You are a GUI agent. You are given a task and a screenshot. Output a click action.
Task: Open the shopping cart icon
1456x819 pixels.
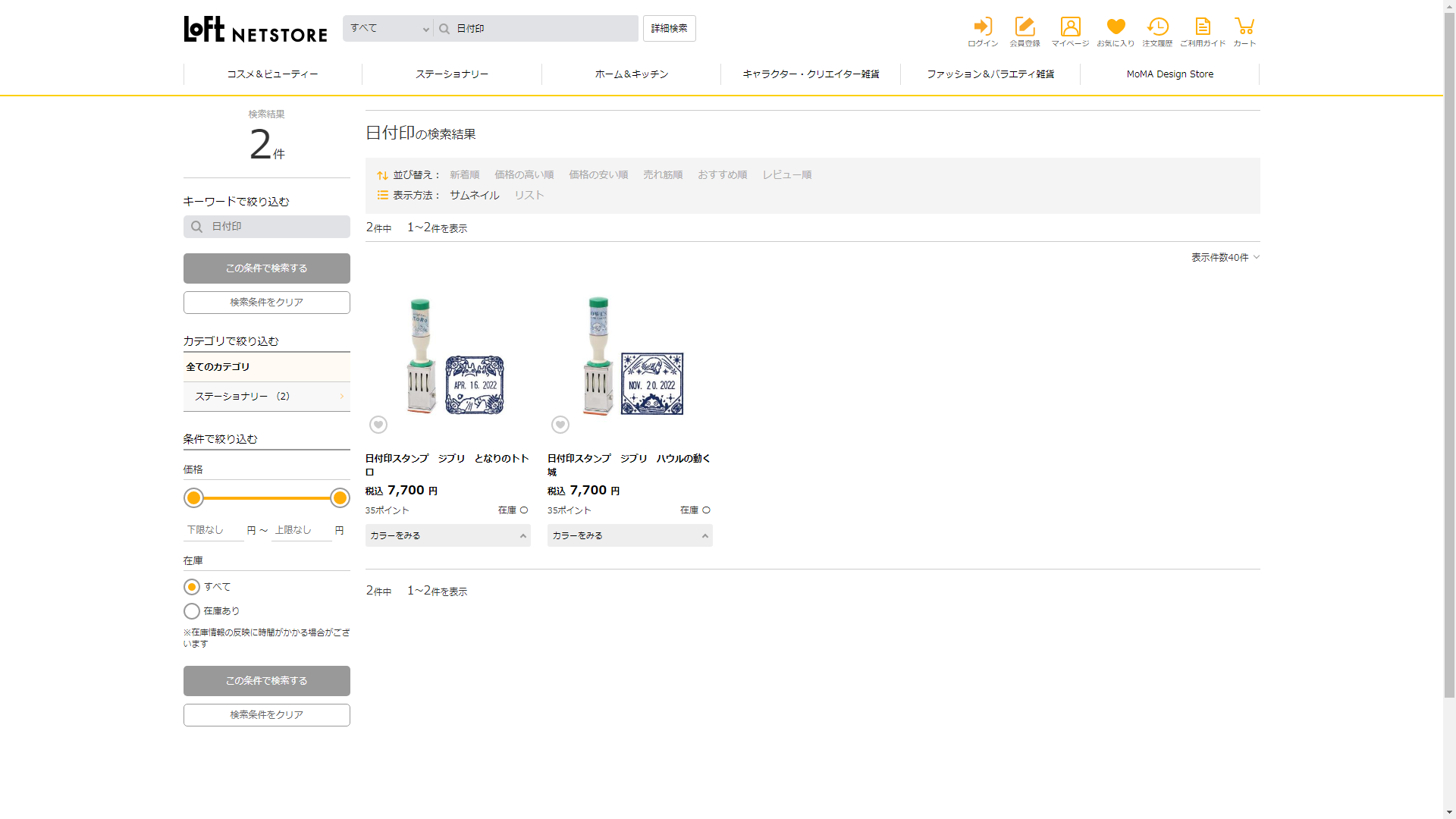pyautogui.click(x=1244, y=27)
